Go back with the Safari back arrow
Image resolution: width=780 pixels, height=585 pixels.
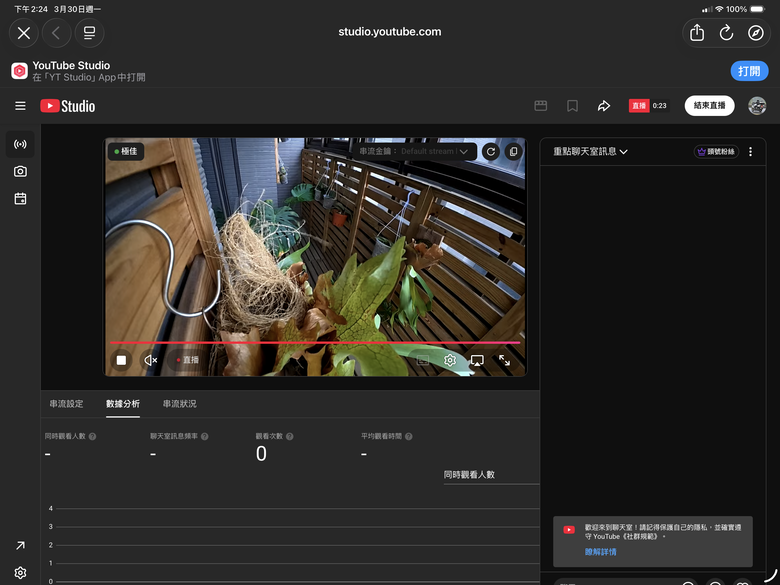coord(56,33)
